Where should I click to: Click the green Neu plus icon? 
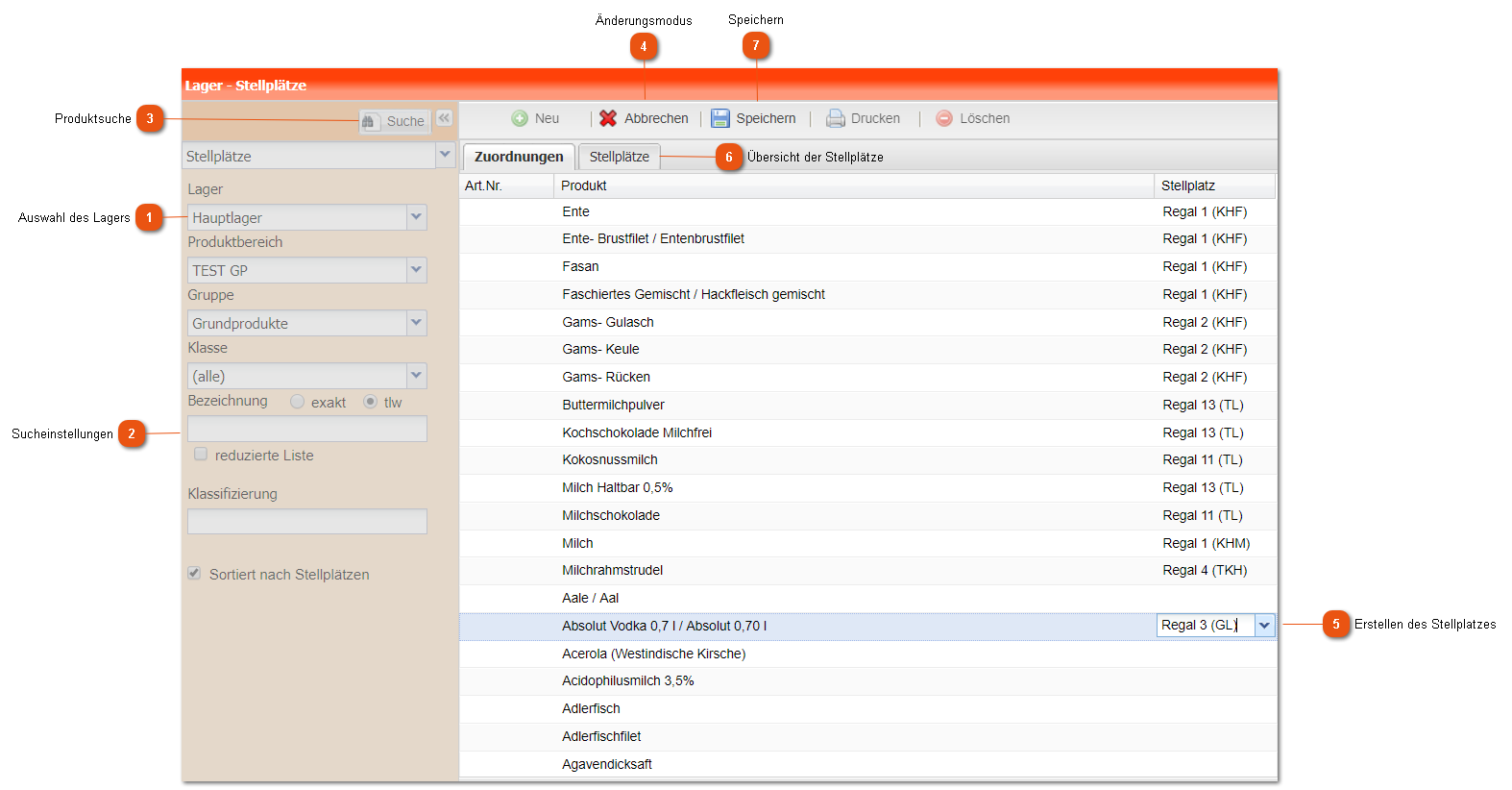520,118
